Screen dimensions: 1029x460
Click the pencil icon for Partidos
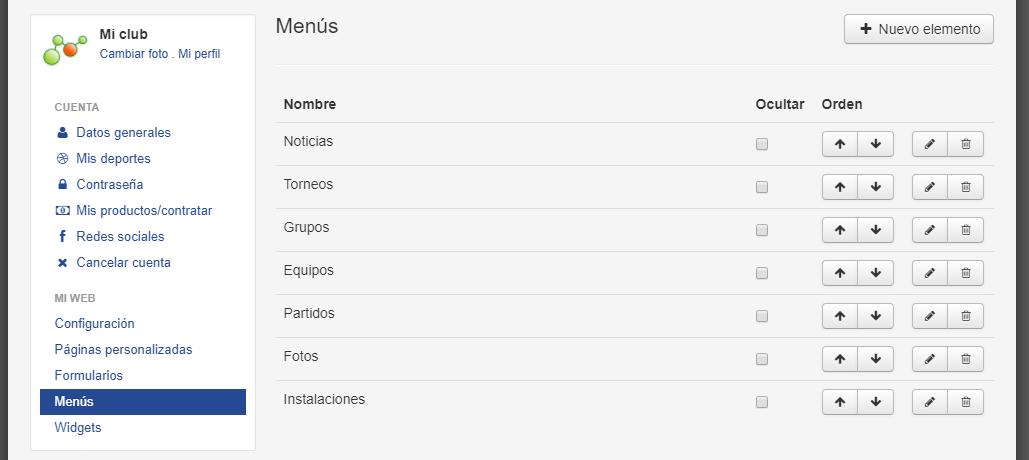930,316
